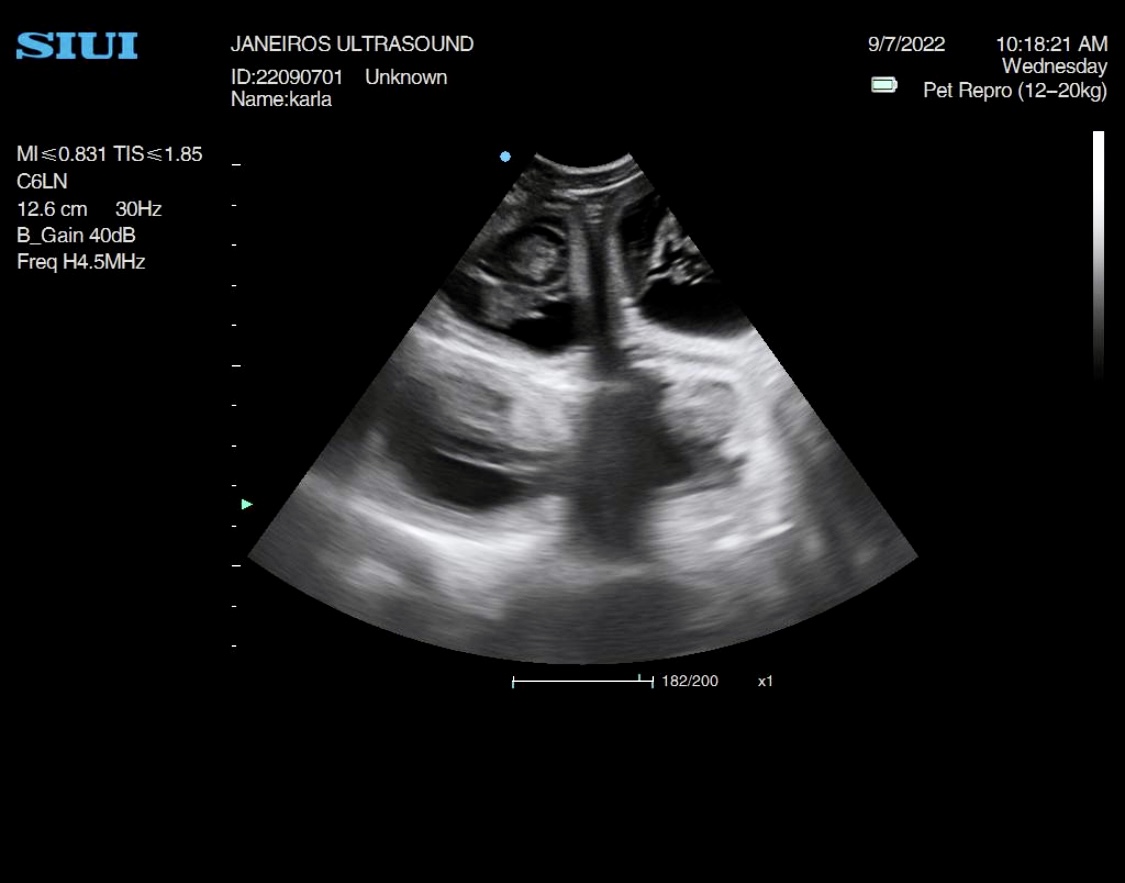This screenshot has width=1125, height=883.
Task: Click the MI and TIS index readout
Action: (x=110, y=154)
